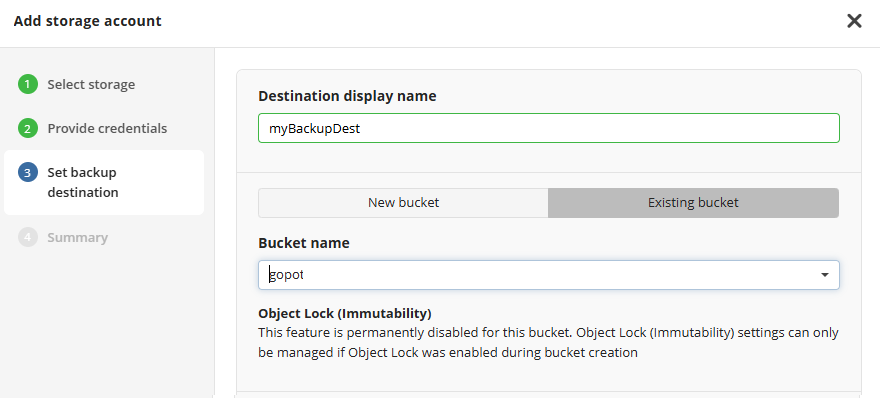Viewport: 880px width, 398px height.
Task: Choose the Existing bucket option
Action: tap(693, 203)
